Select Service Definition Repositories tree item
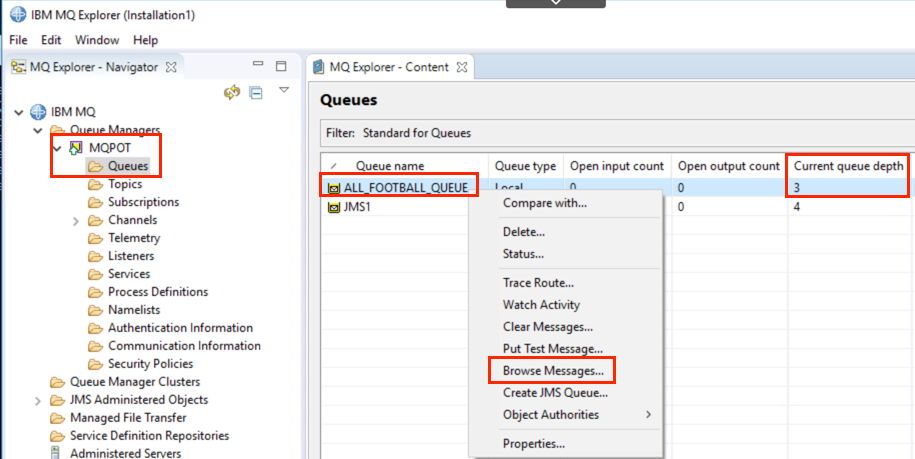The height and width of the screenshot is (459, 915). 149,436
